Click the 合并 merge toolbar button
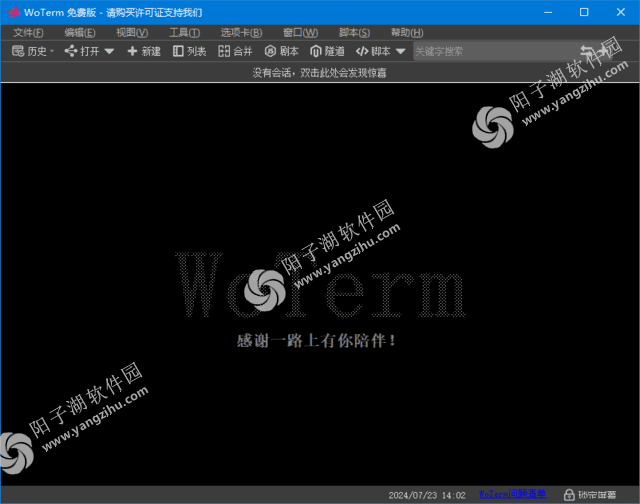640x504 pixels. (x=235, y=51)
